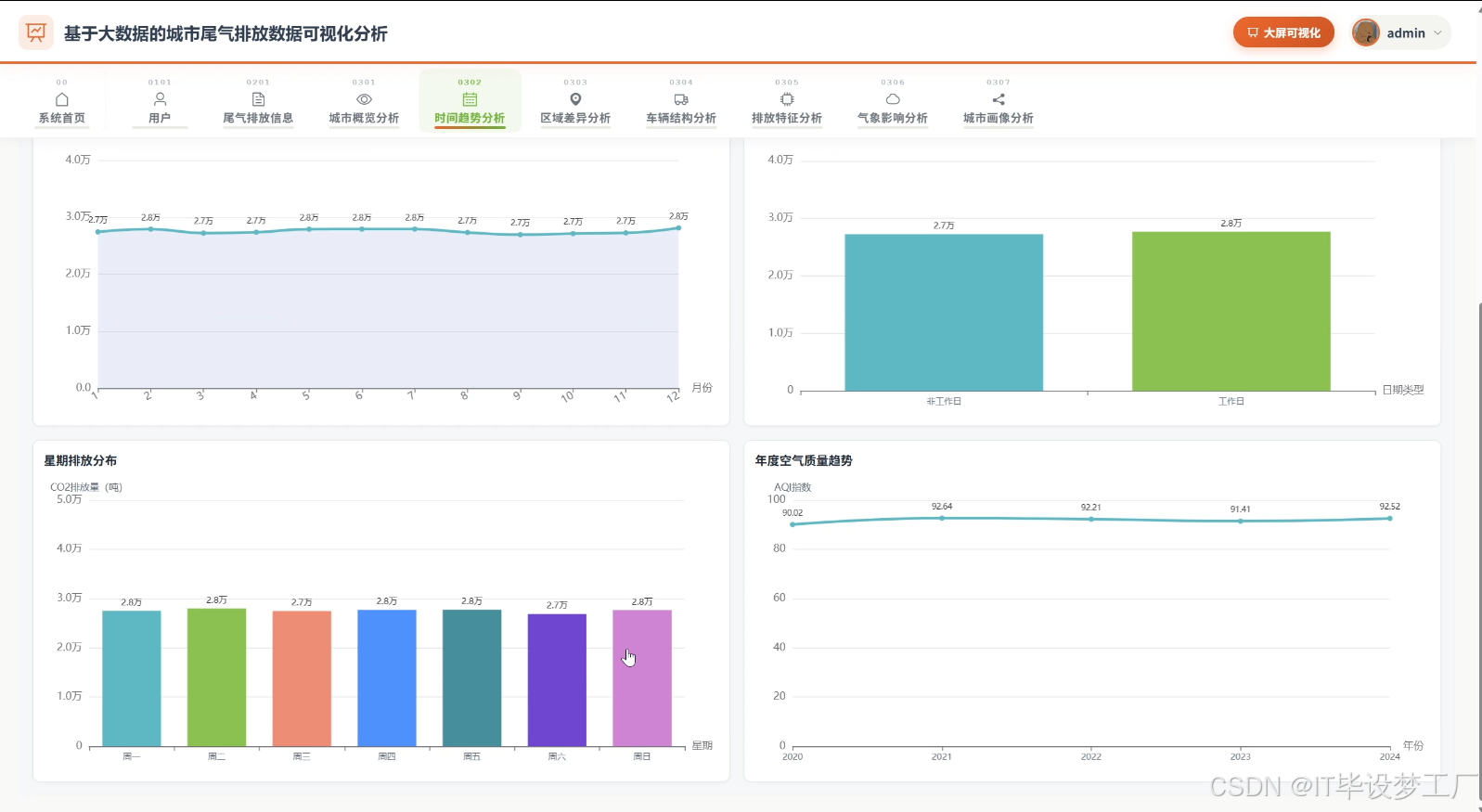Open the share icon for 城市画像分析
1482x812 pixels.
click(999, 99)
